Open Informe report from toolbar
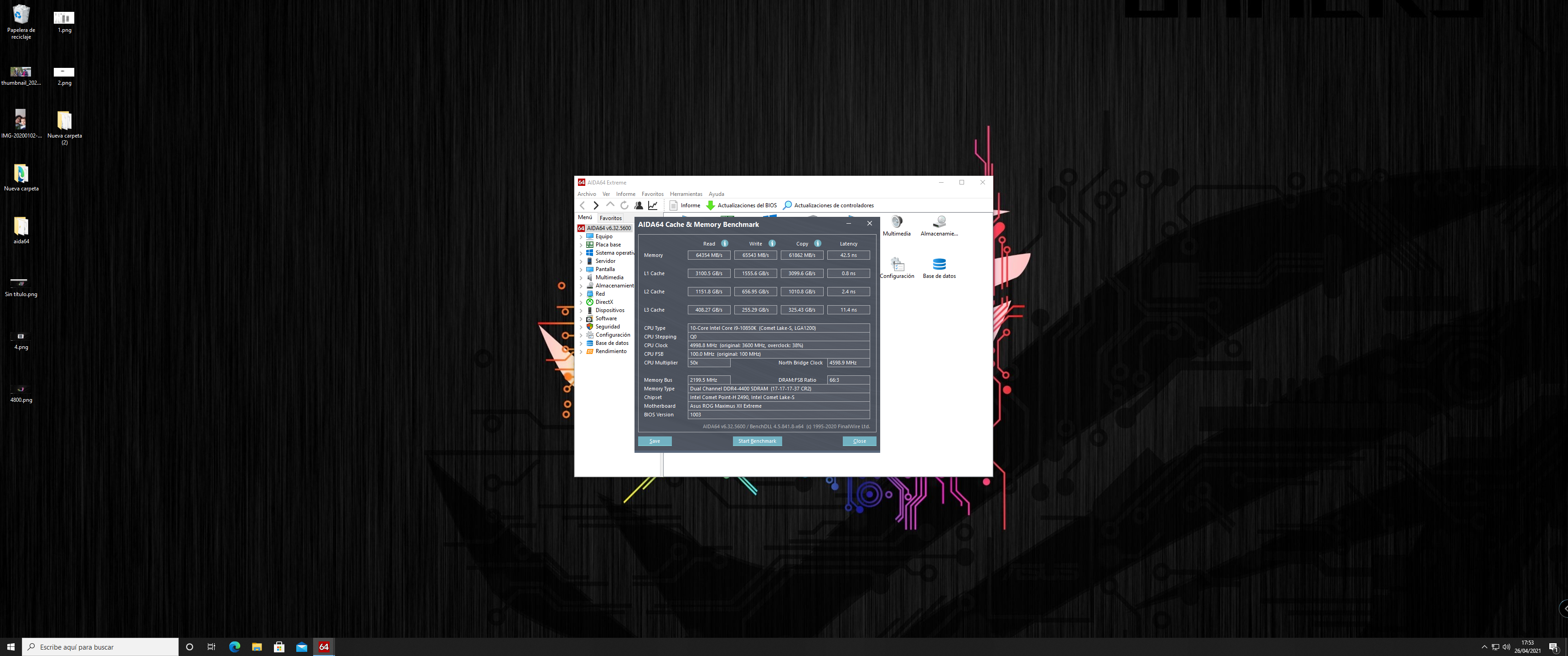 (685, 205)
